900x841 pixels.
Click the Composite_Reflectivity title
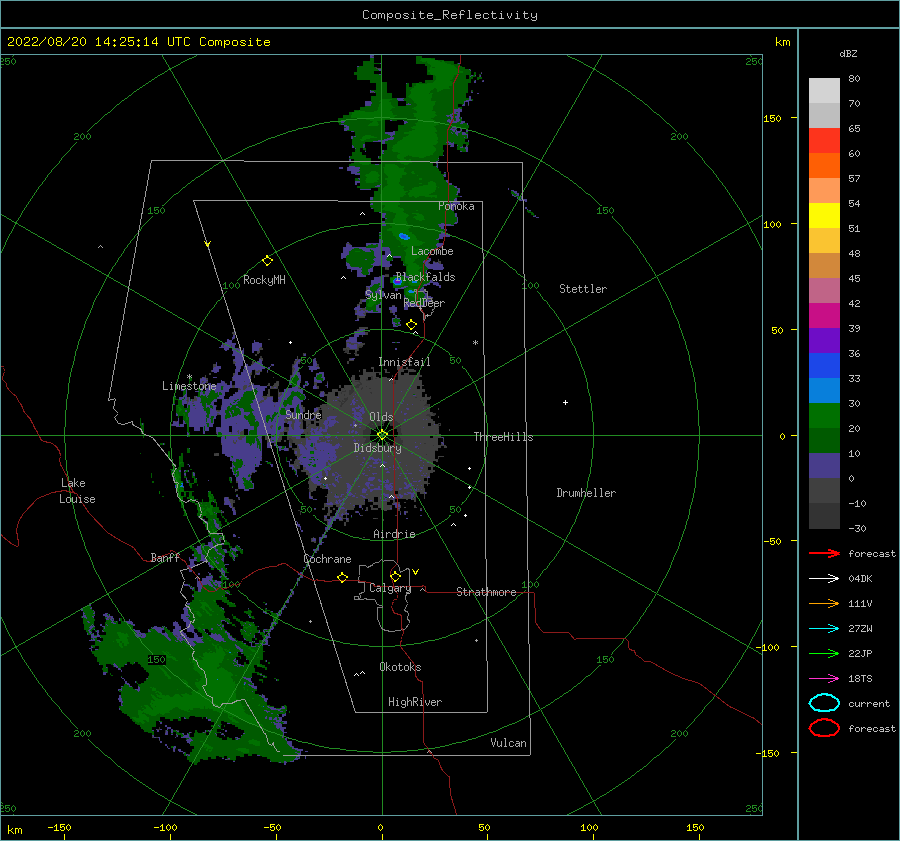pos(449,15)
